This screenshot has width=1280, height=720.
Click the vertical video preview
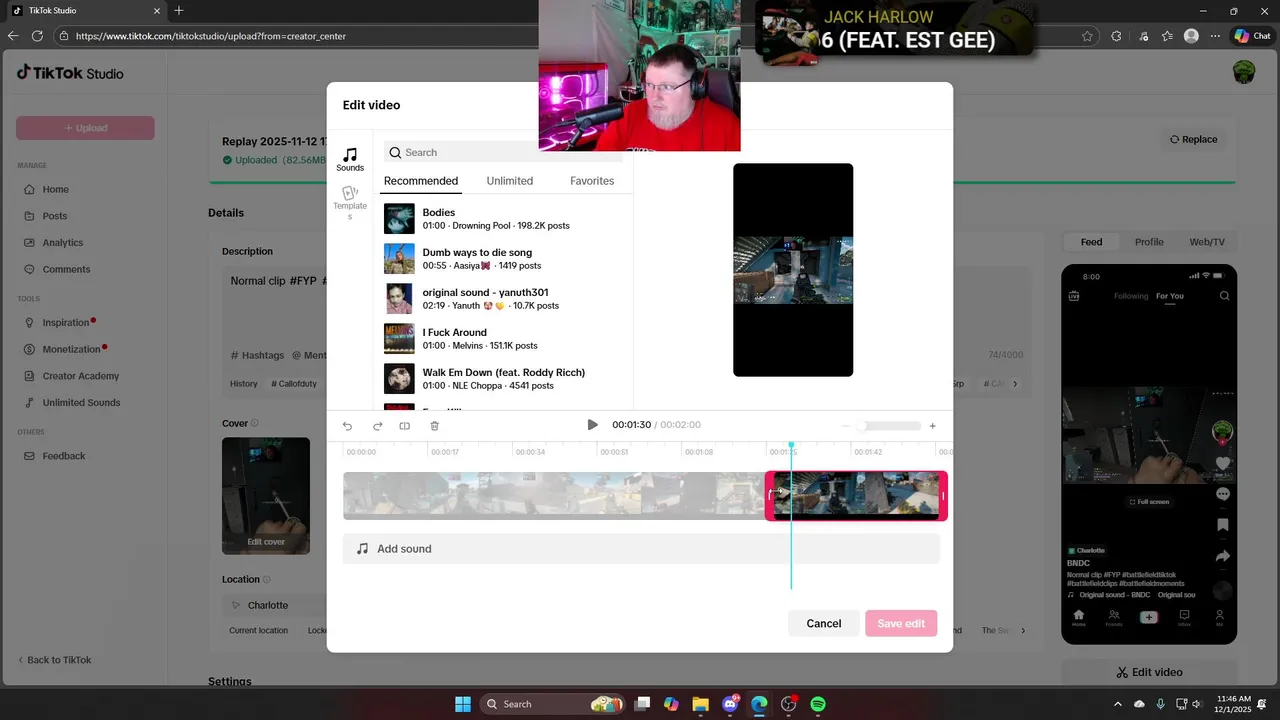tap(793, 270)
